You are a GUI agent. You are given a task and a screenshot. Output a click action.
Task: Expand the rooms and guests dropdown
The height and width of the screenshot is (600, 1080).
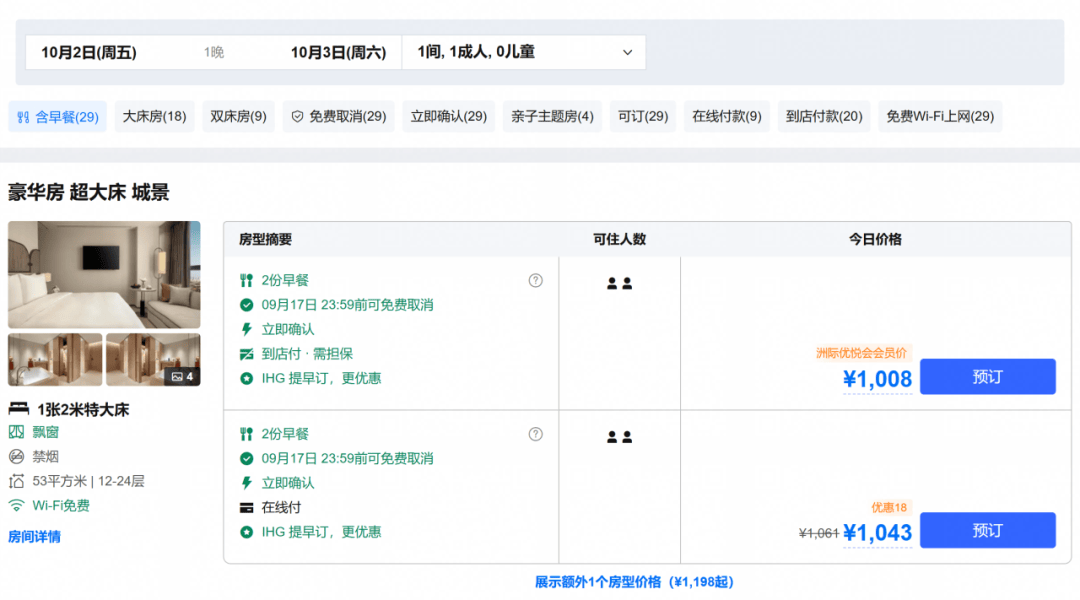coord(524,52)
